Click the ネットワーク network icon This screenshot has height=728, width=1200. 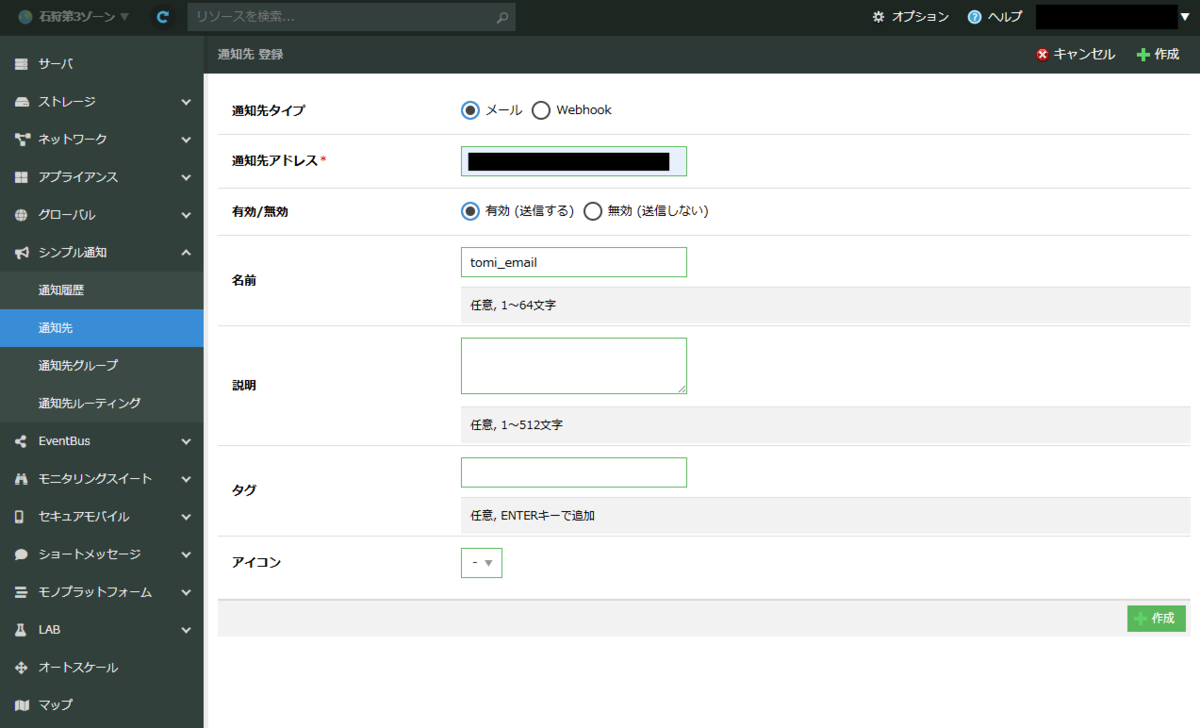(21, 139)
